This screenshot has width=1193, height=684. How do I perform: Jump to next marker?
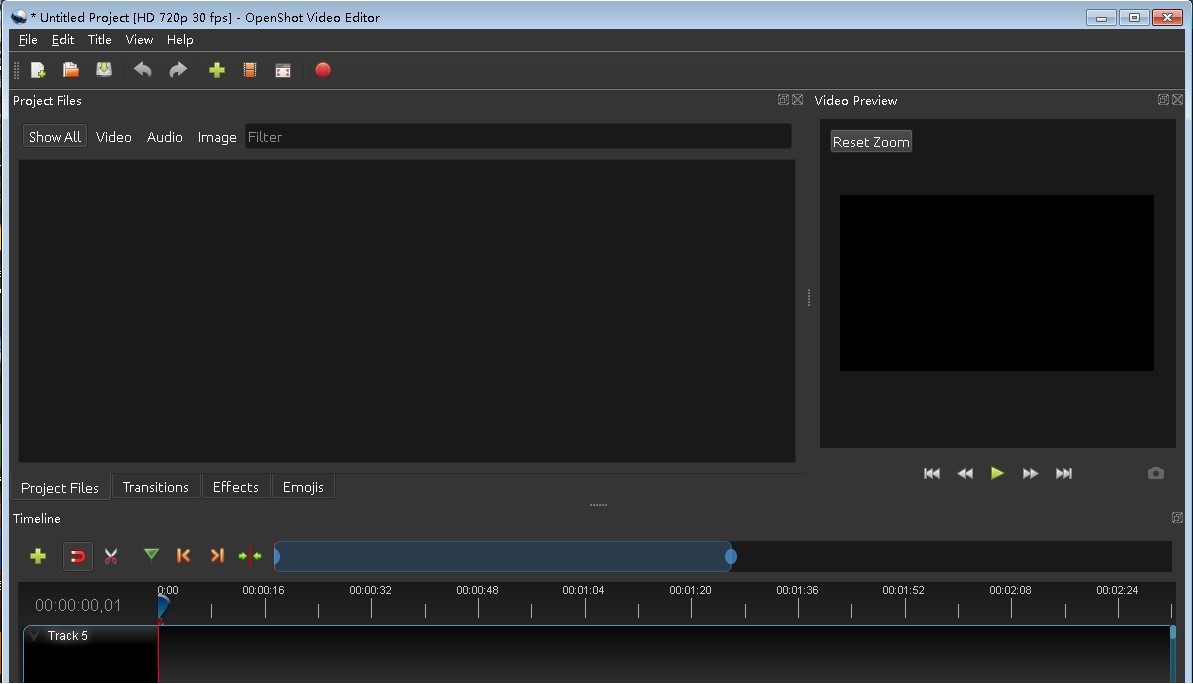(217, 555)
